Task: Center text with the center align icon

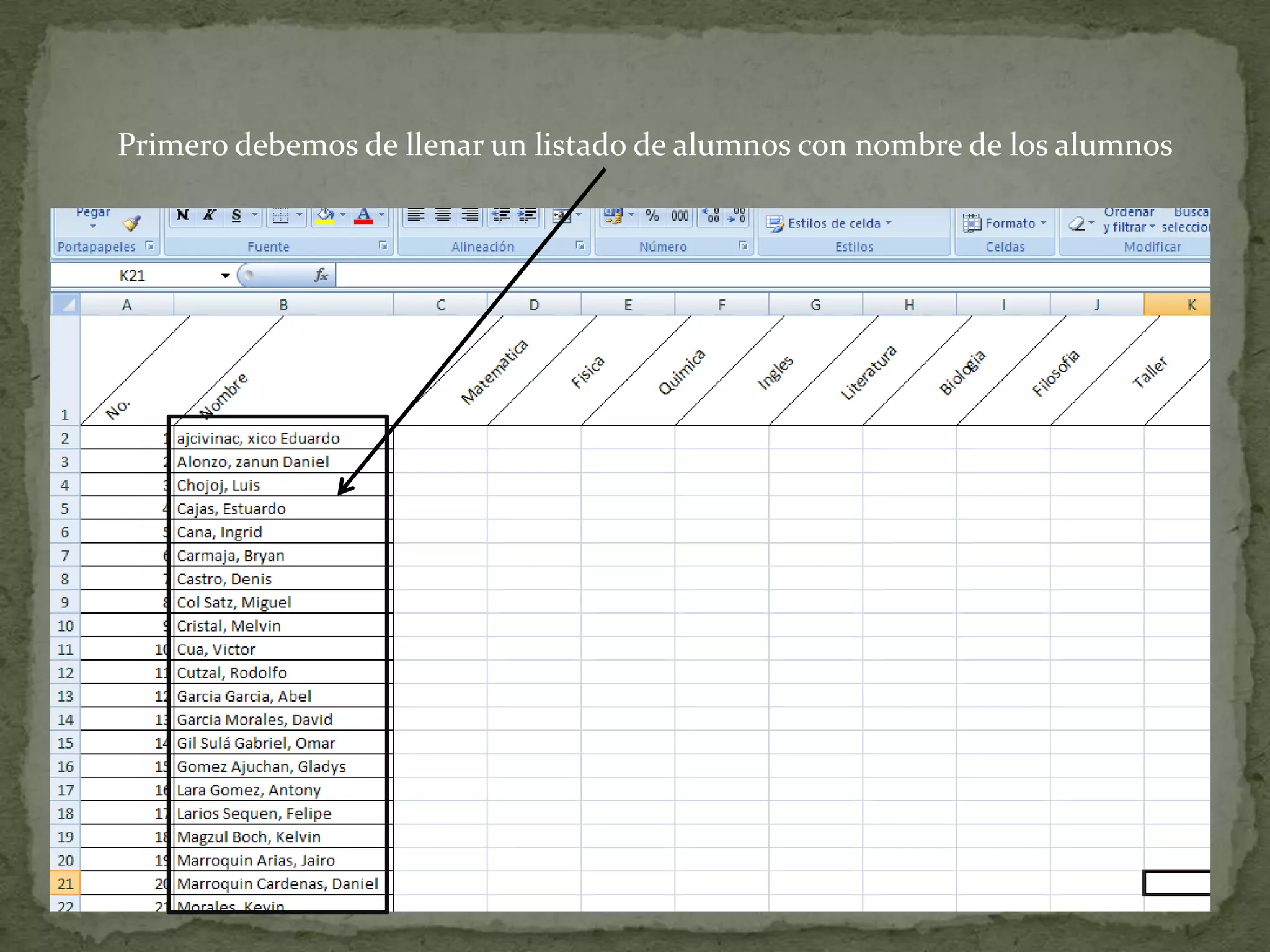Action: (443, 216)
